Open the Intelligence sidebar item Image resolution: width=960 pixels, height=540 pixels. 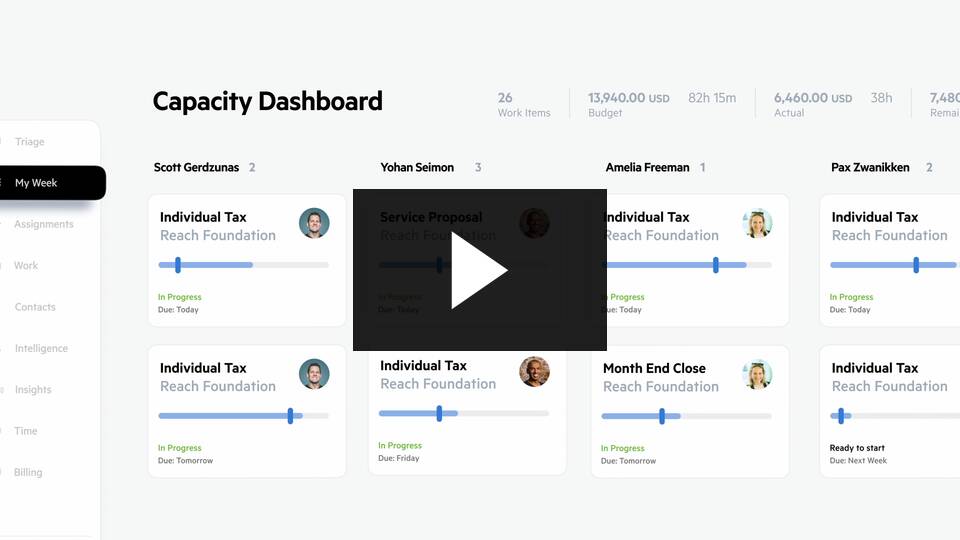coord(41,349)
